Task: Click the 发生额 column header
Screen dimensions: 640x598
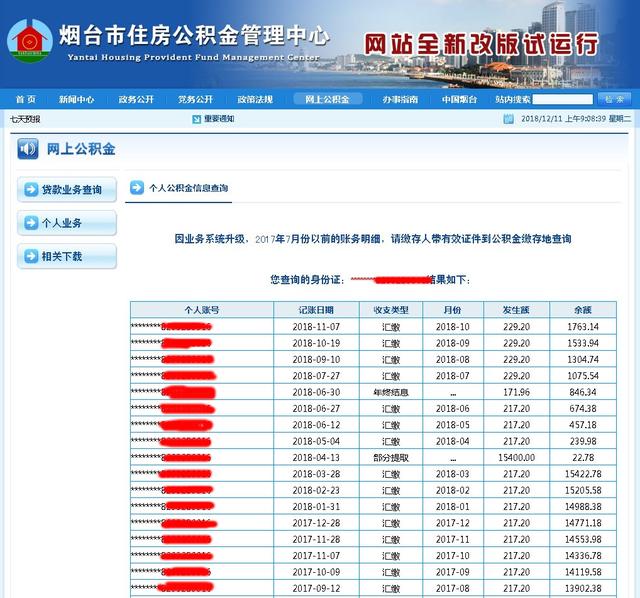Action: [516, 310]
